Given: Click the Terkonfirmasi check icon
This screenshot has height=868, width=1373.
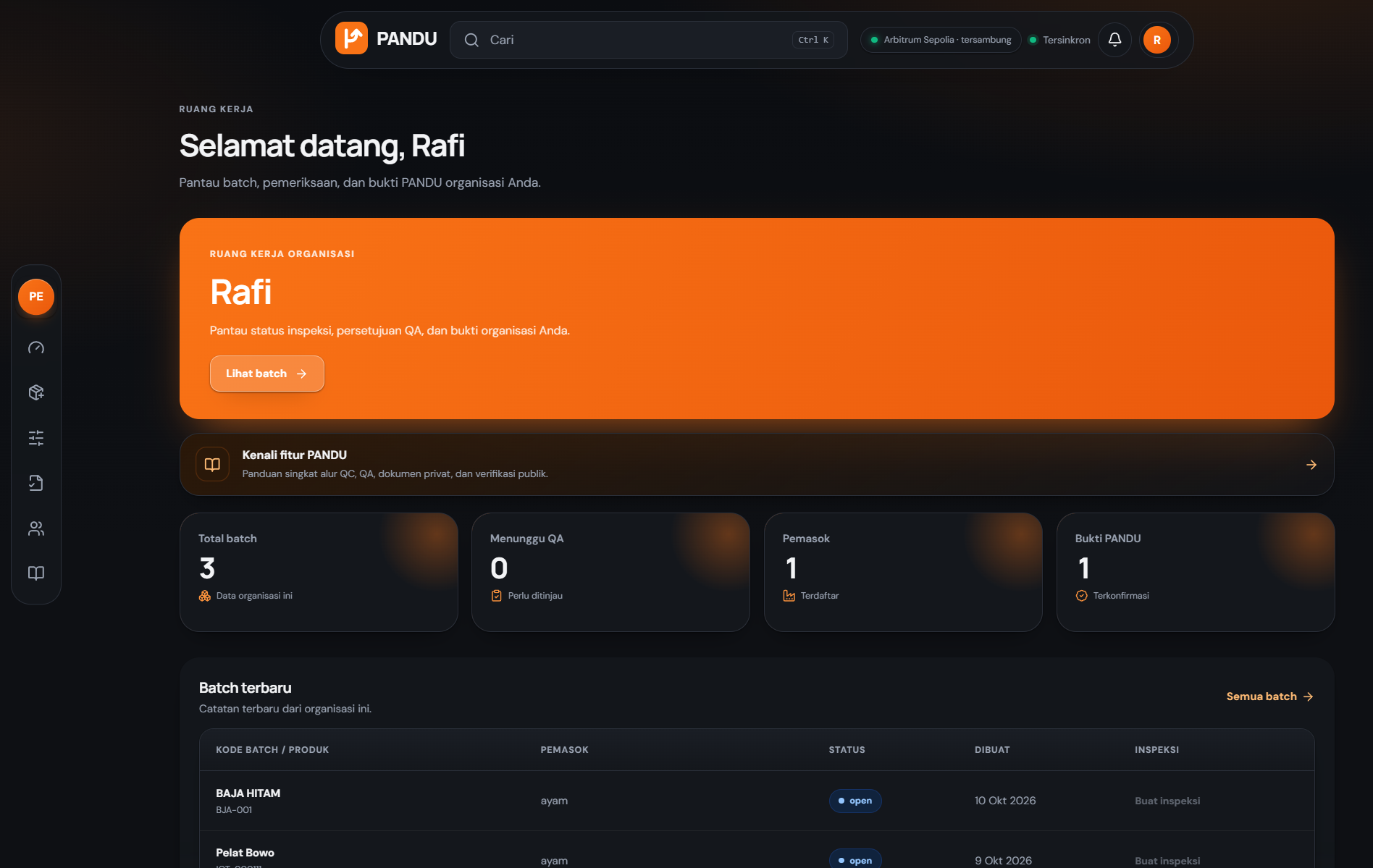Looking at the screenshot, I should (1081, 596).
